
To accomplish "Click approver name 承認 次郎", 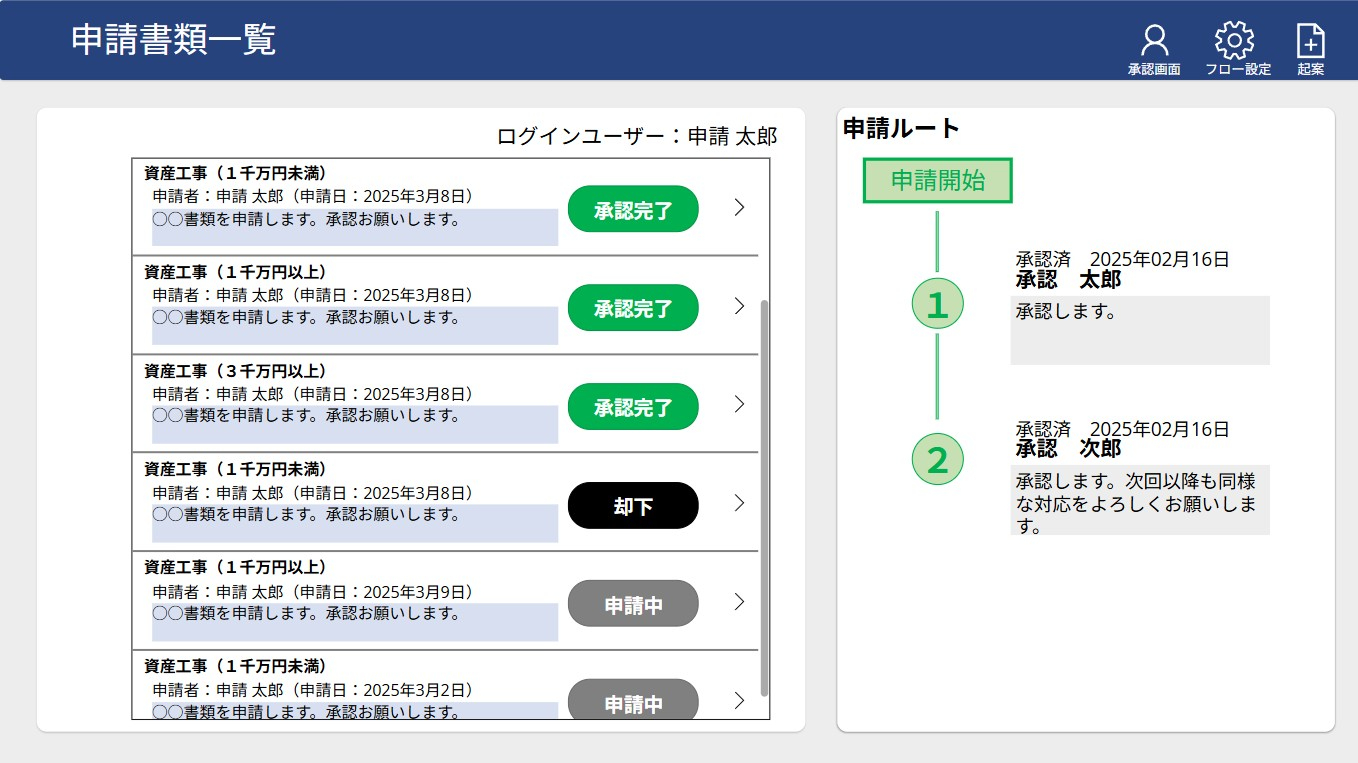I will click(1068, 448).
